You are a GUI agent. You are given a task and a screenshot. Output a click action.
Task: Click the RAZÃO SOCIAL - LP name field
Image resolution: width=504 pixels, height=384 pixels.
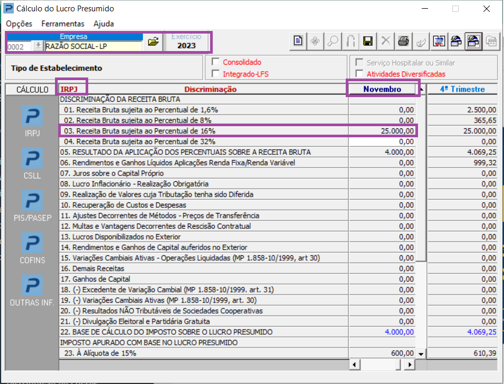(93, 46)
